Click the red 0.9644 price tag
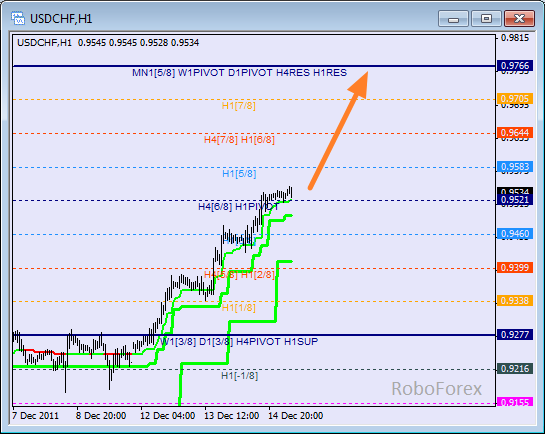The width and height of the screenshot is (545, 434). [515, 132]
